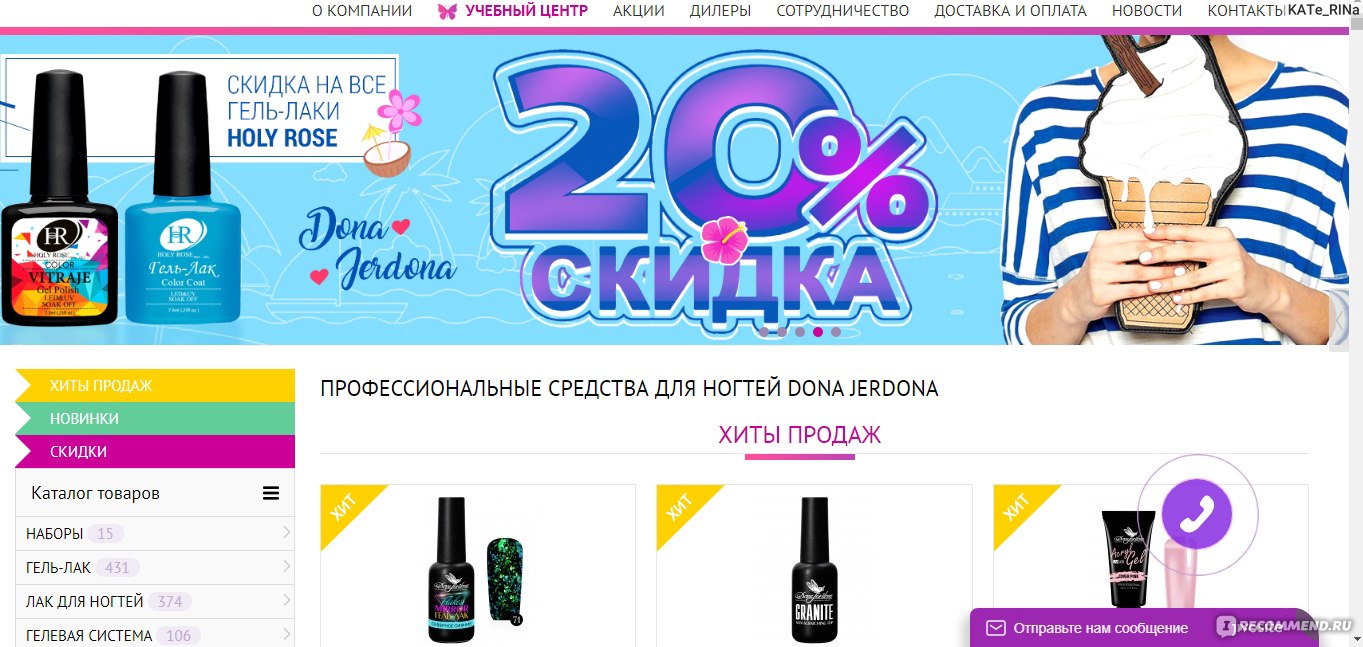Click the purple phone callback icon
Image resolution: width=1363 pixels, height=647 pixels.
(x=1197, y=514)
